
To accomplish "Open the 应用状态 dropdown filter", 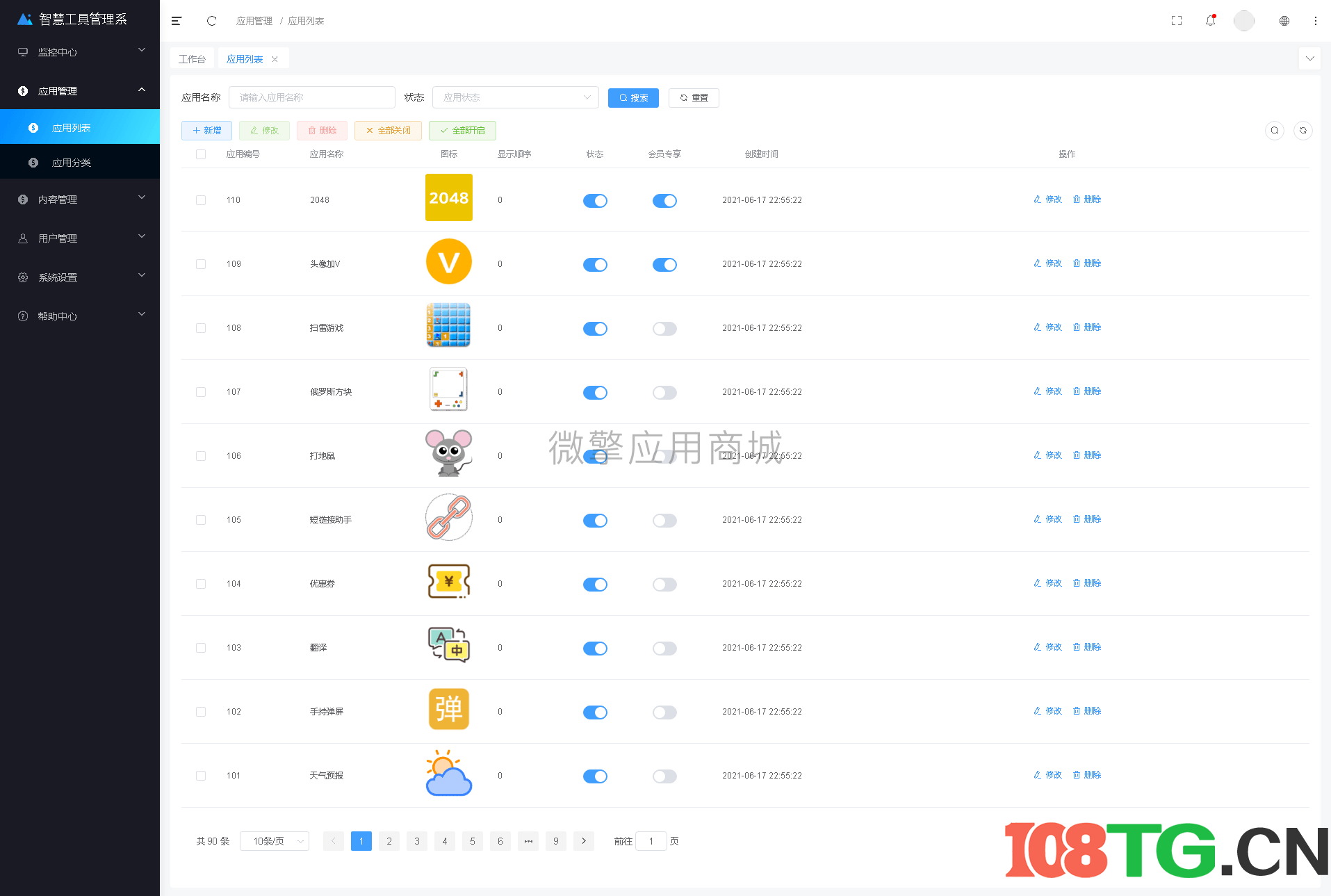I will coord(515,97).
